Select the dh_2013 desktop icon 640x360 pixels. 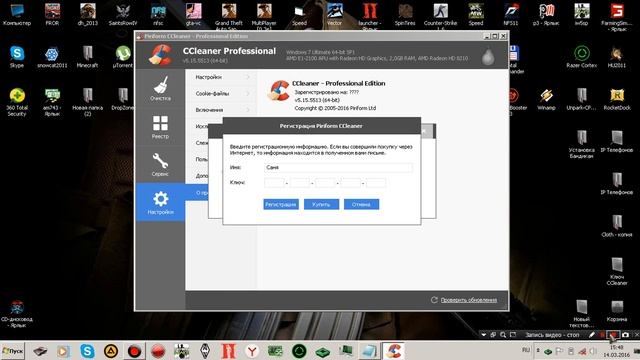pos(87,15)
